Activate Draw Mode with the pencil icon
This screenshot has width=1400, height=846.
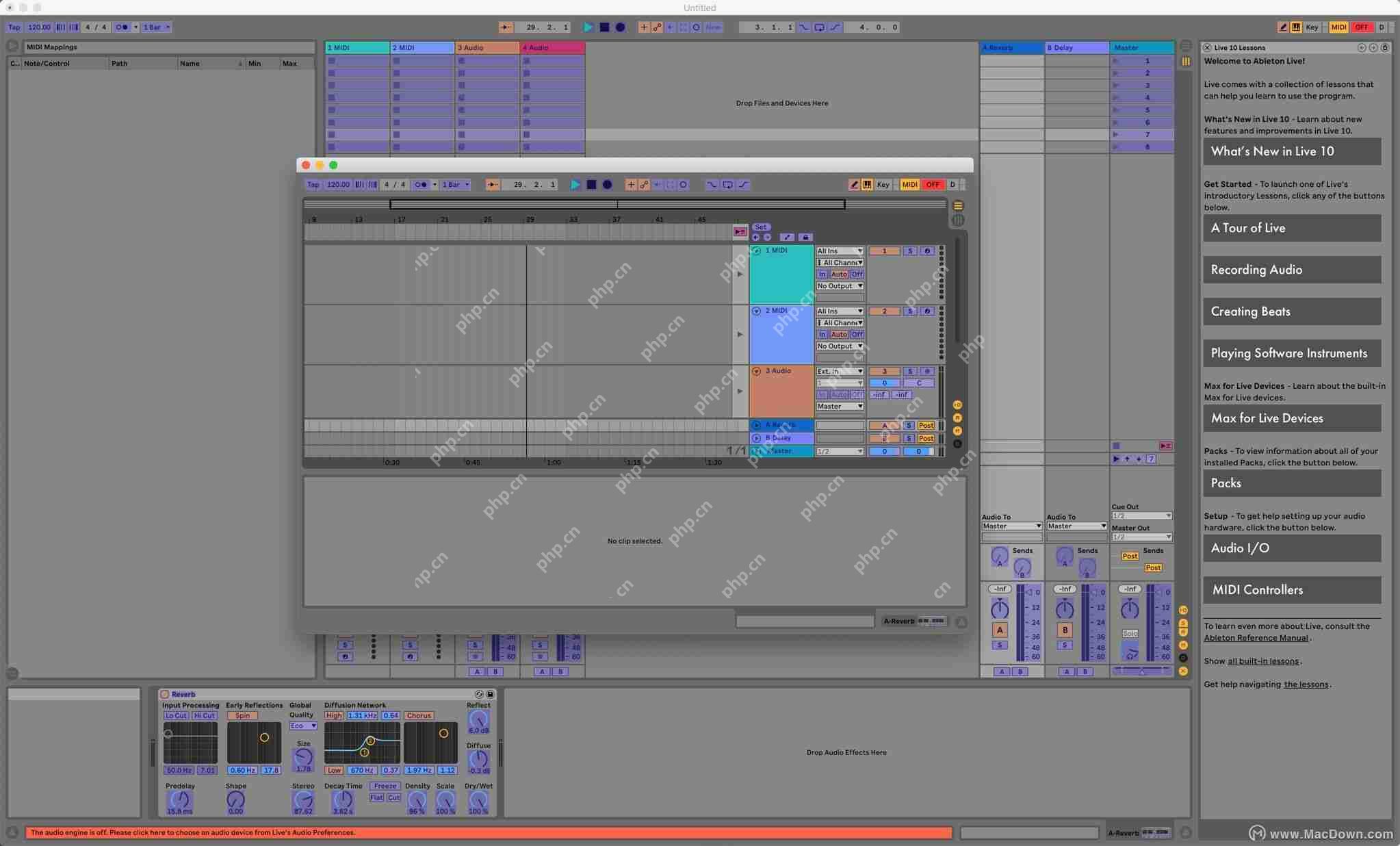pos(1284,27)
